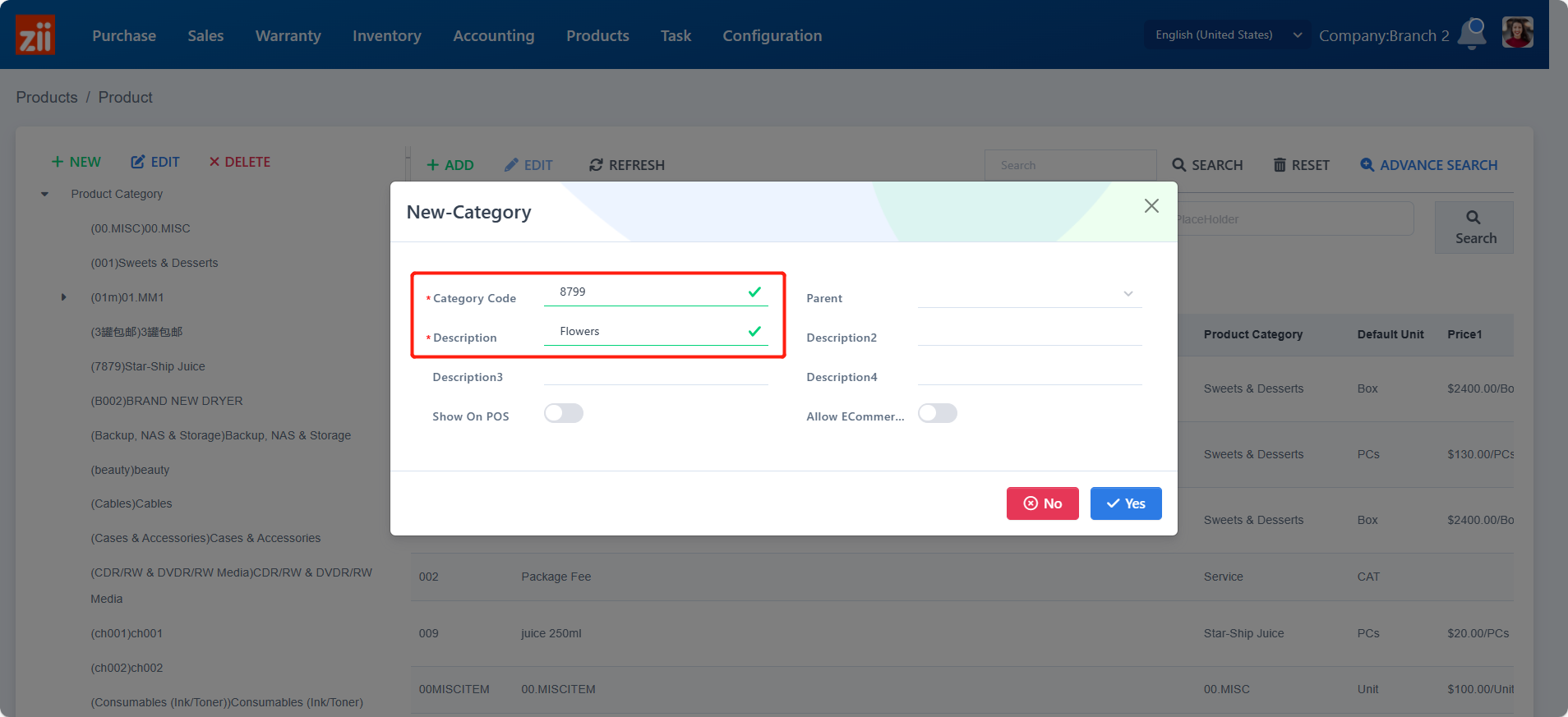Open the Accounting menu
Viewport: 1568px width, 717px height.
(x=493, y=35)
